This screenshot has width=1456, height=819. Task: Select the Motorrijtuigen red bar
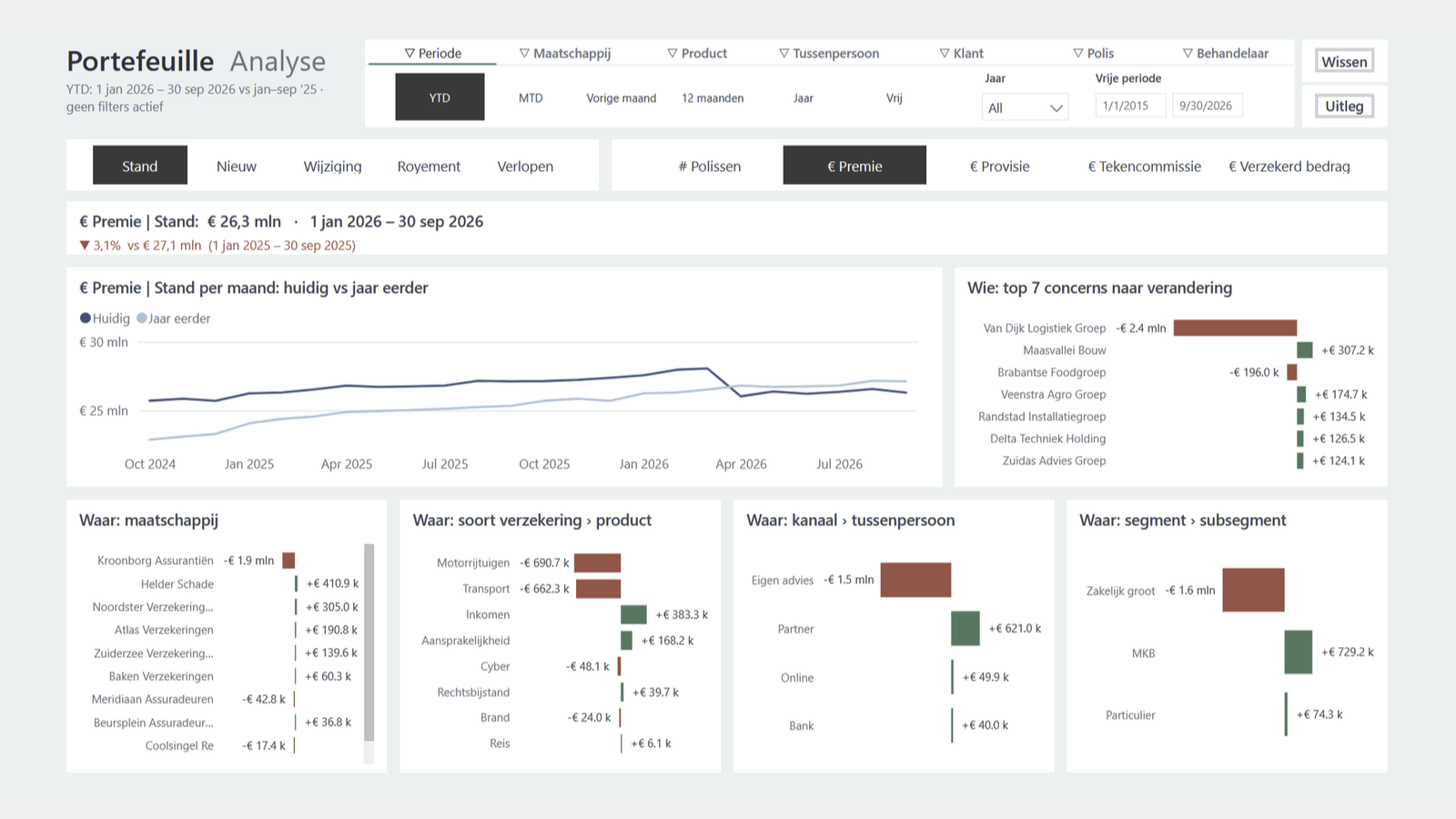(x=597, y=562)
